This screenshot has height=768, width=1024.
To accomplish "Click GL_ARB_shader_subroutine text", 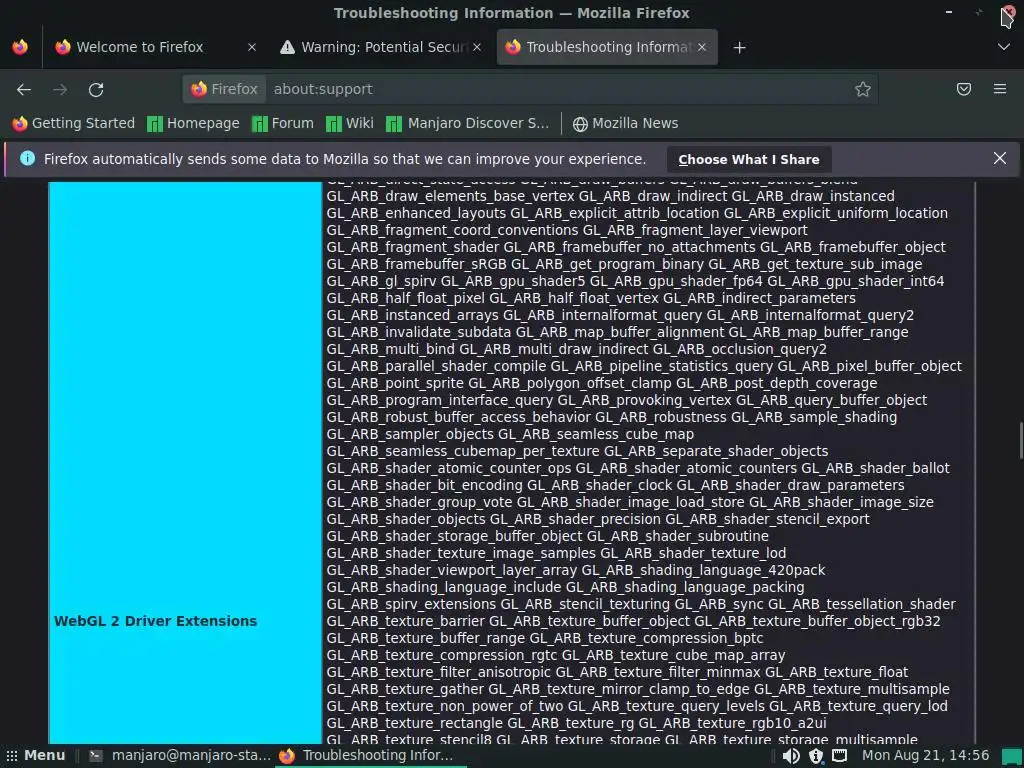I will [677, 536].
